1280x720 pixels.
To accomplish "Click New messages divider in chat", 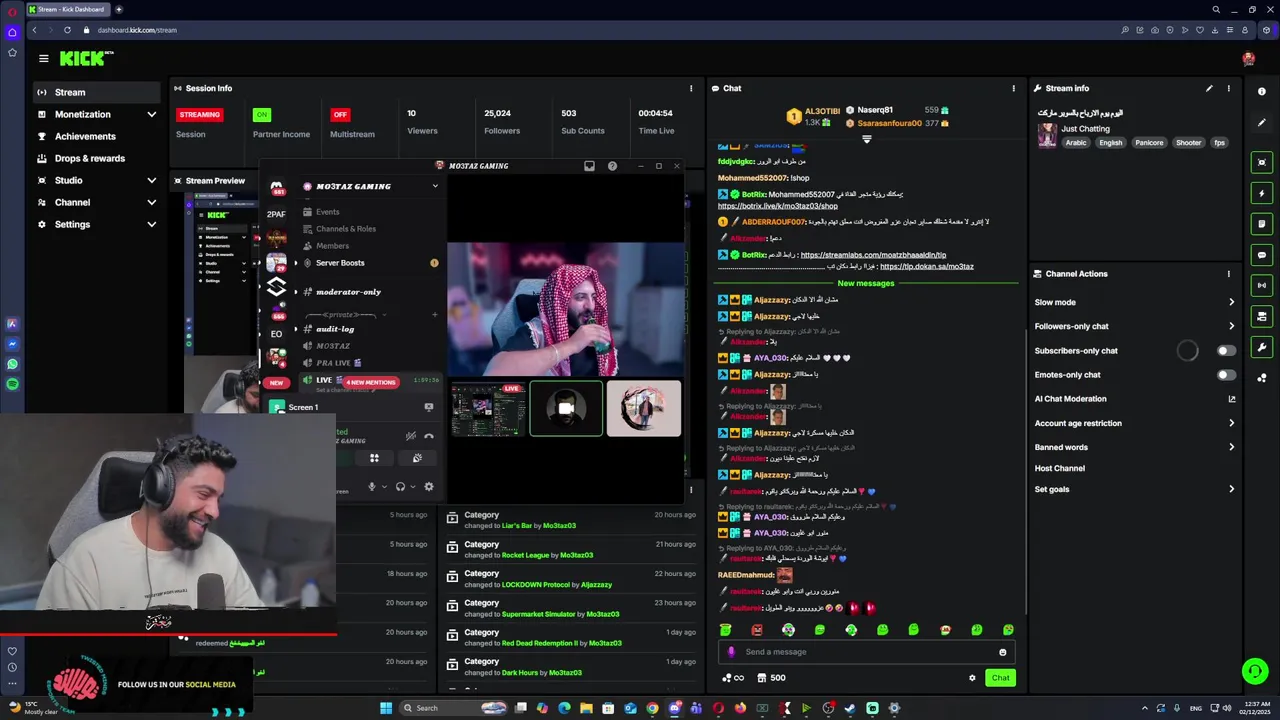I will (x=865, y=283).
